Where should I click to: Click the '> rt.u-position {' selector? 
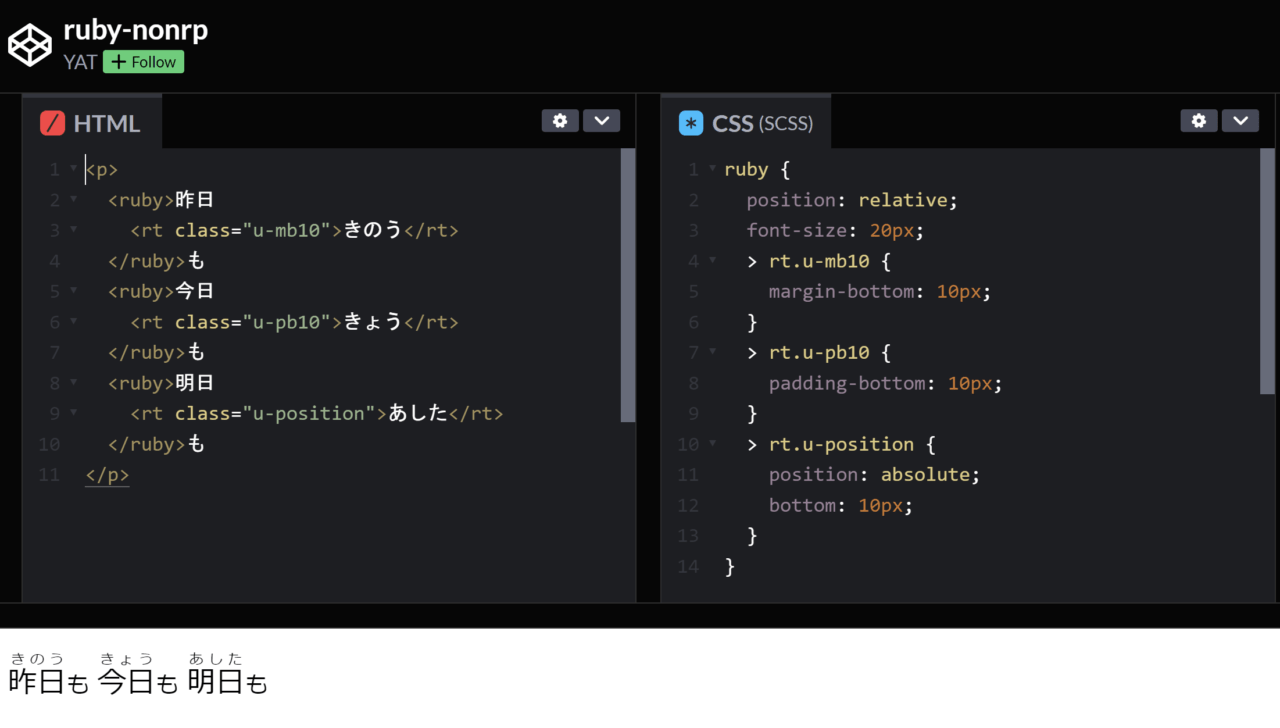(x=841, y=444)
